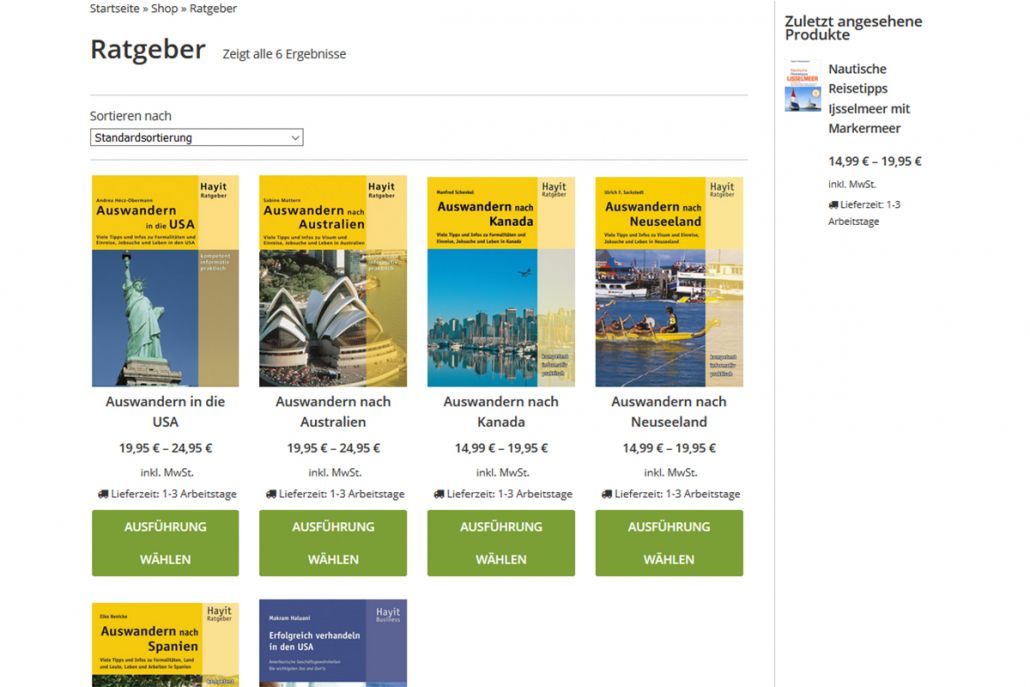This screenshot has height=687, width=1030.
Task: Choose Ausführung wählen for Auswandern nach Kanada
Action: [x=501, y=543]
